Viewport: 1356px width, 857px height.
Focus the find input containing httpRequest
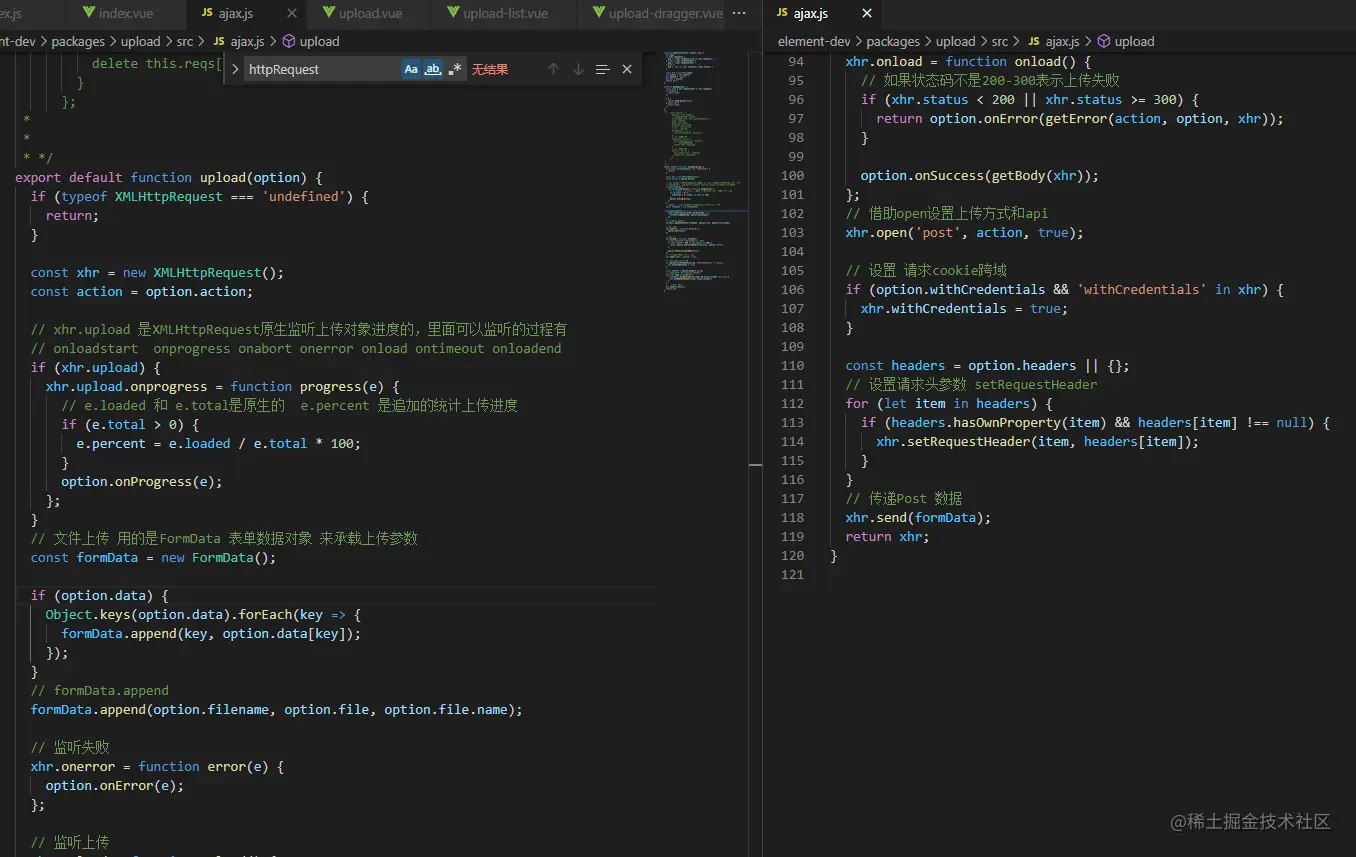pos(320,69)
